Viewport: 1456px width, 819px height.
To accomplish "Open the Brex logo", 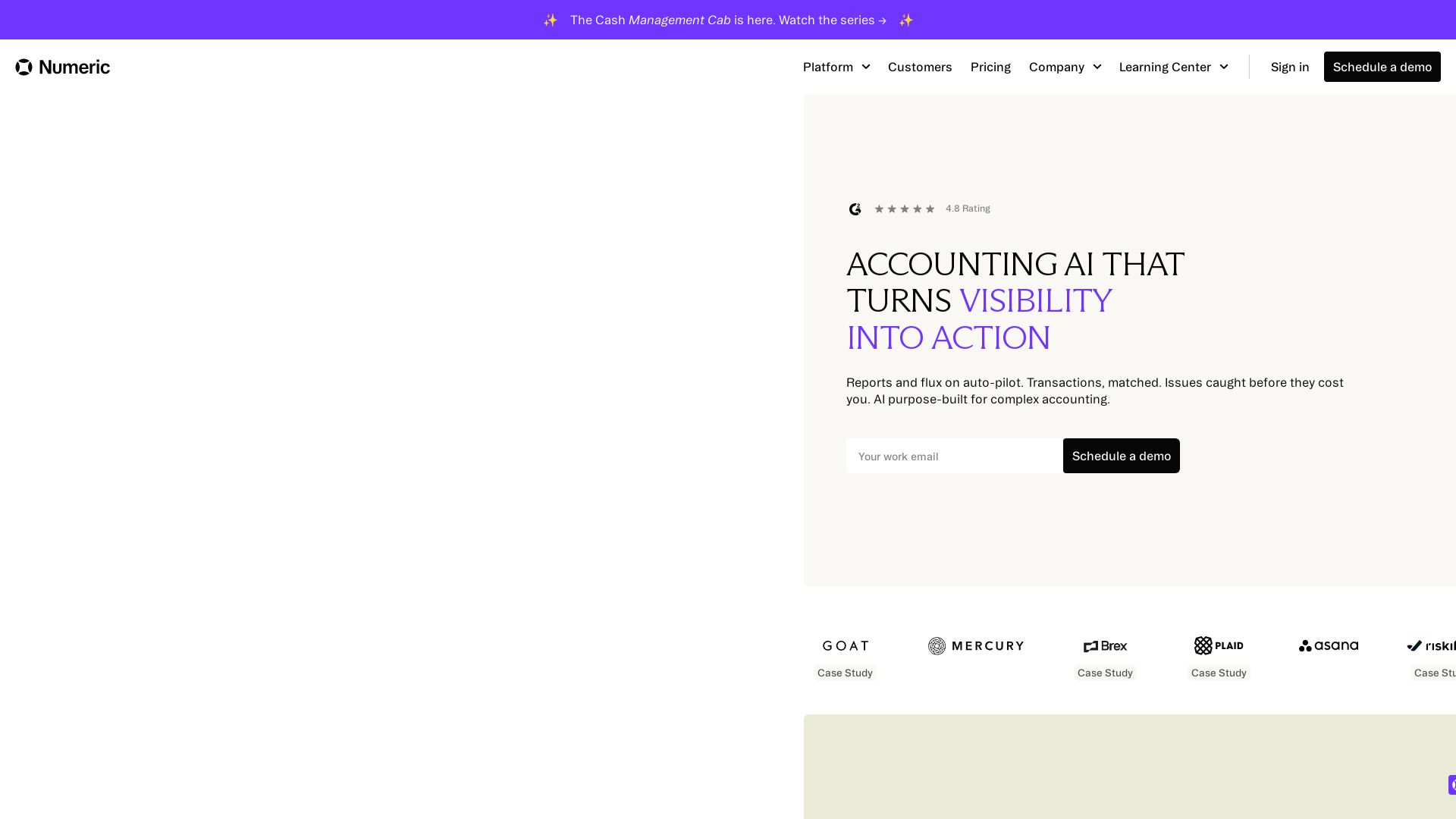I will 1105,646.
